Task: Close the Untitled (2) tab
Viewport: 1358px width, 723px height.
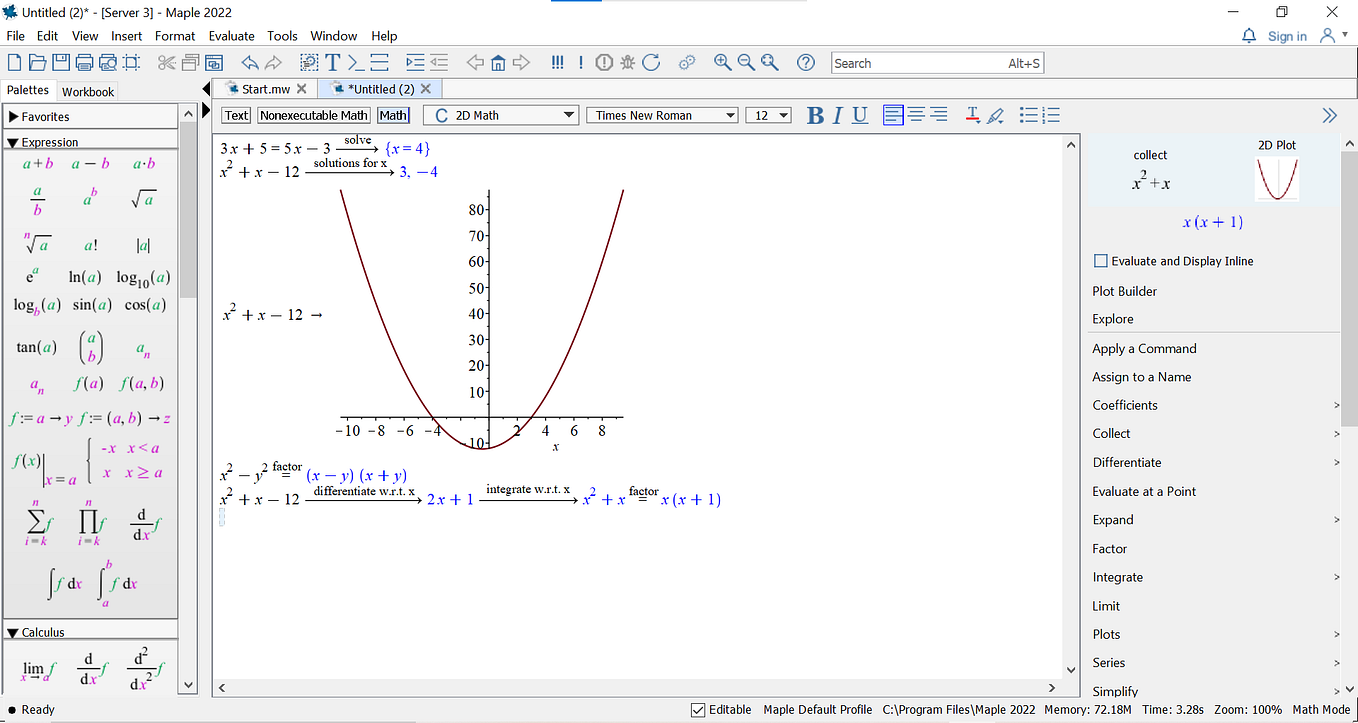Action: tap(426, 89)
